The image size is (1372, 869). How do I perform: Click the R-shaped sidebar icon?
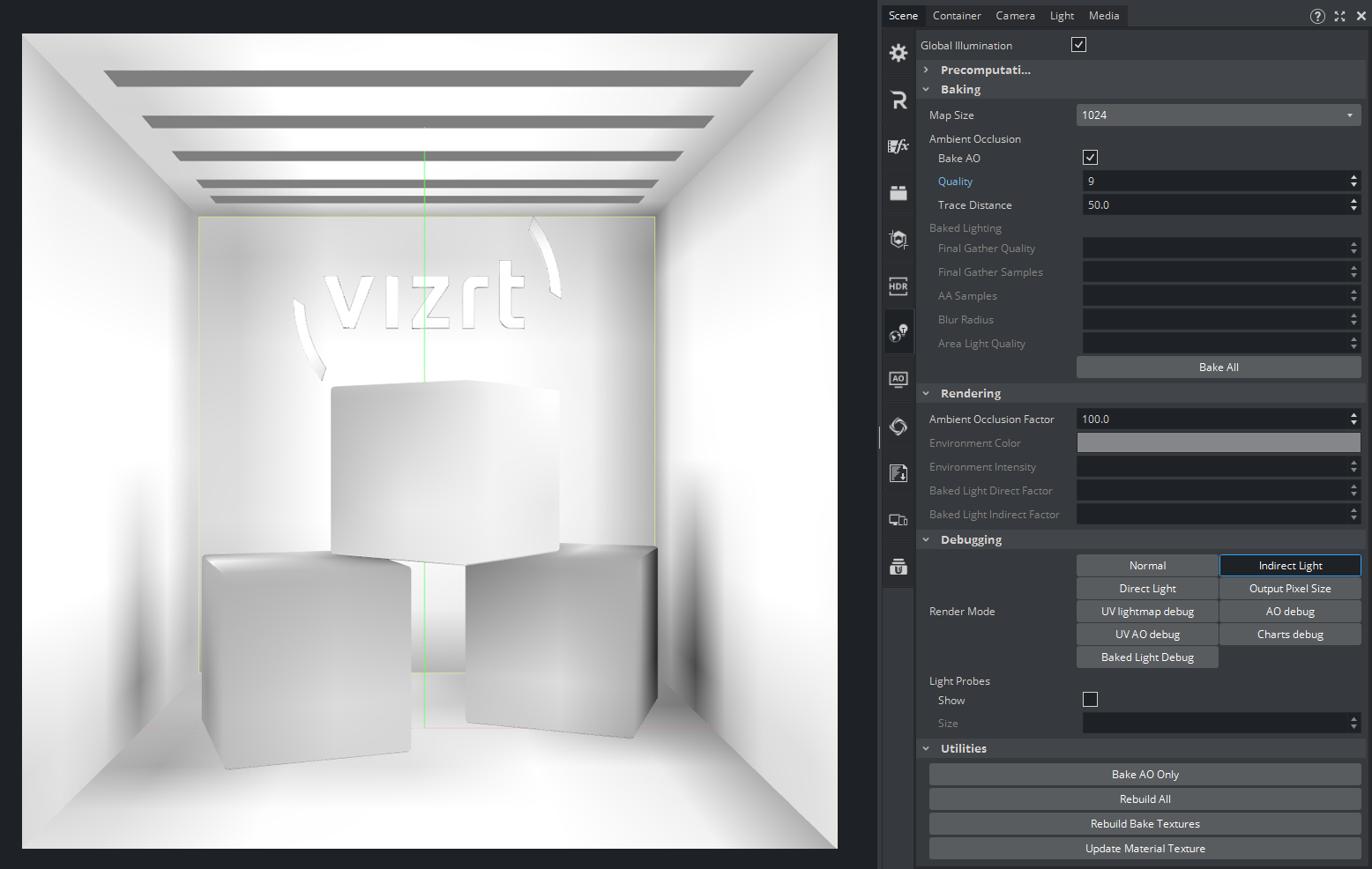click(898, 100)
